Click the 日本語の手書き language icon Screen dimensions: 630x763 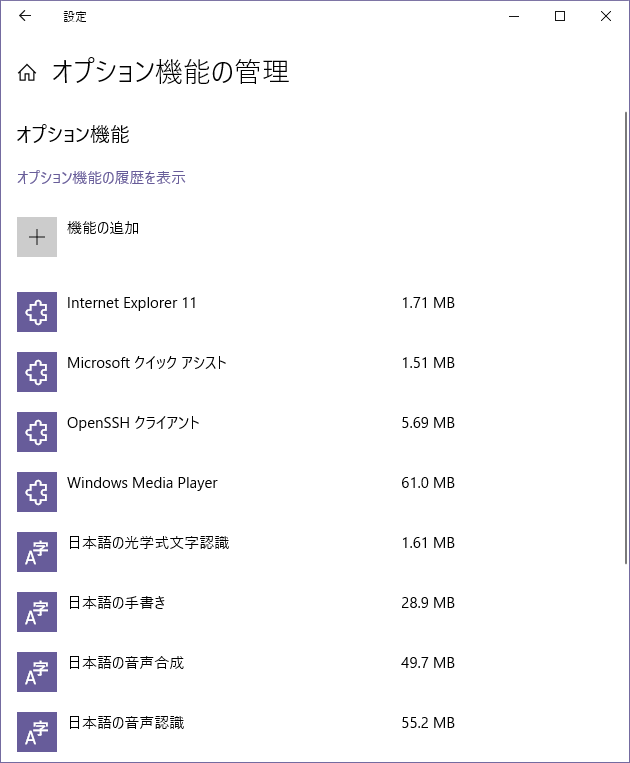pos(37,612)
